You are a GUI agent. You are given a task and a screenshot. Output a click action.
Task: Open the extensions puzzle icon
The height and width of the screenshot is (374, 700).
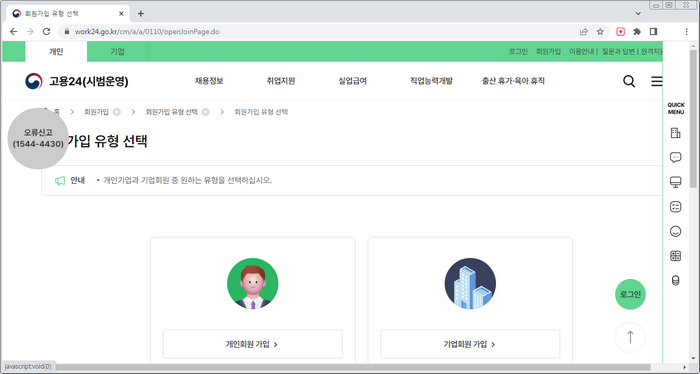point(637,32)
